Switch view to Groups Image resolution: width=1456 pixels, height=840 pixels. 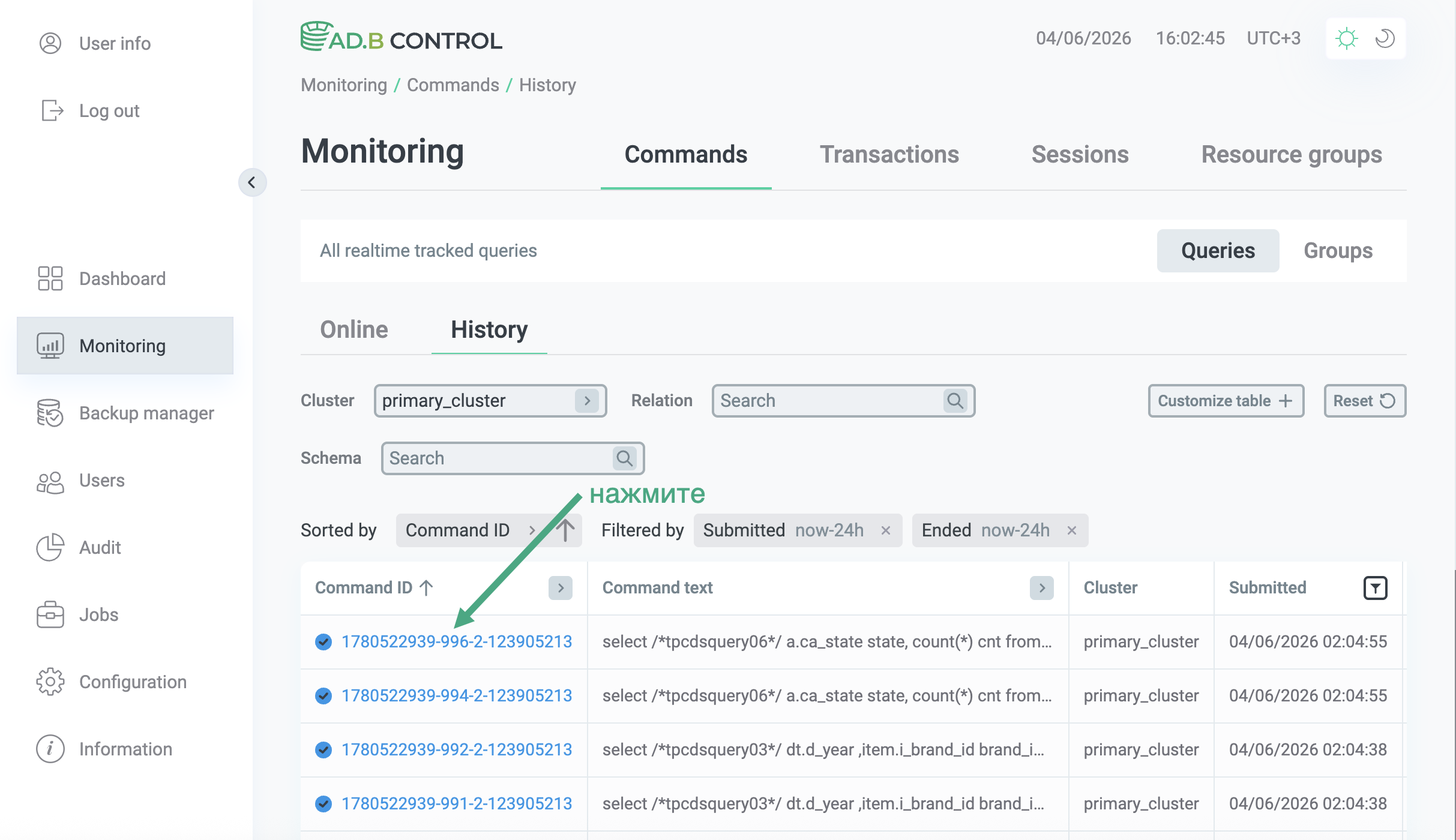click(x=1338, y=250)
